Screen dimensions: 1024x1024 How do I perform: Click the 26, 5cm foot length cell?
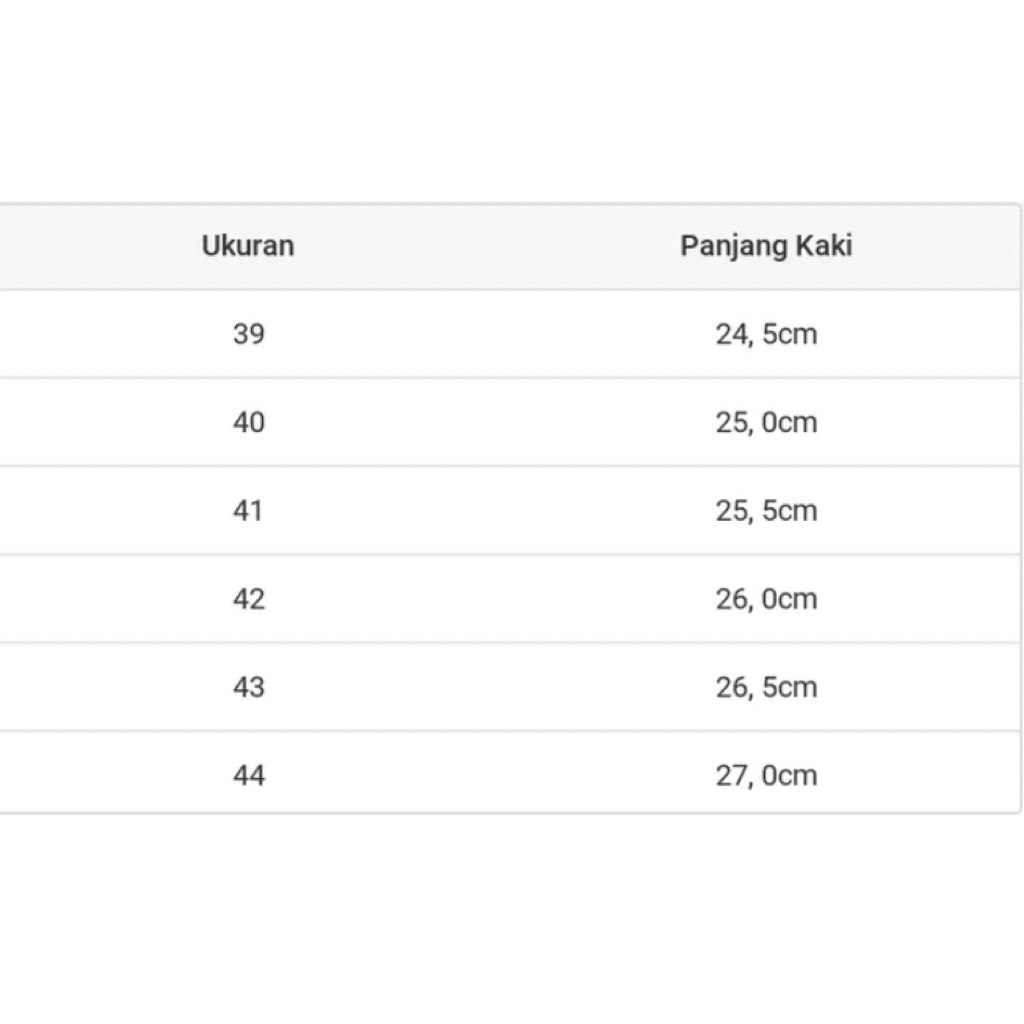pyautogui.click(x=766, y=687)
